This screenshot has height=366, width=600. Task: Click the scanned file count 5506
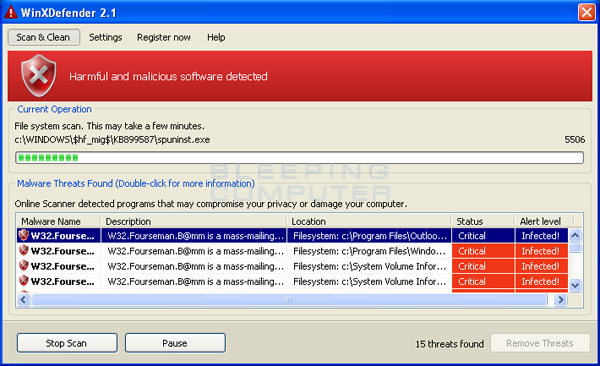click(574, 140)
